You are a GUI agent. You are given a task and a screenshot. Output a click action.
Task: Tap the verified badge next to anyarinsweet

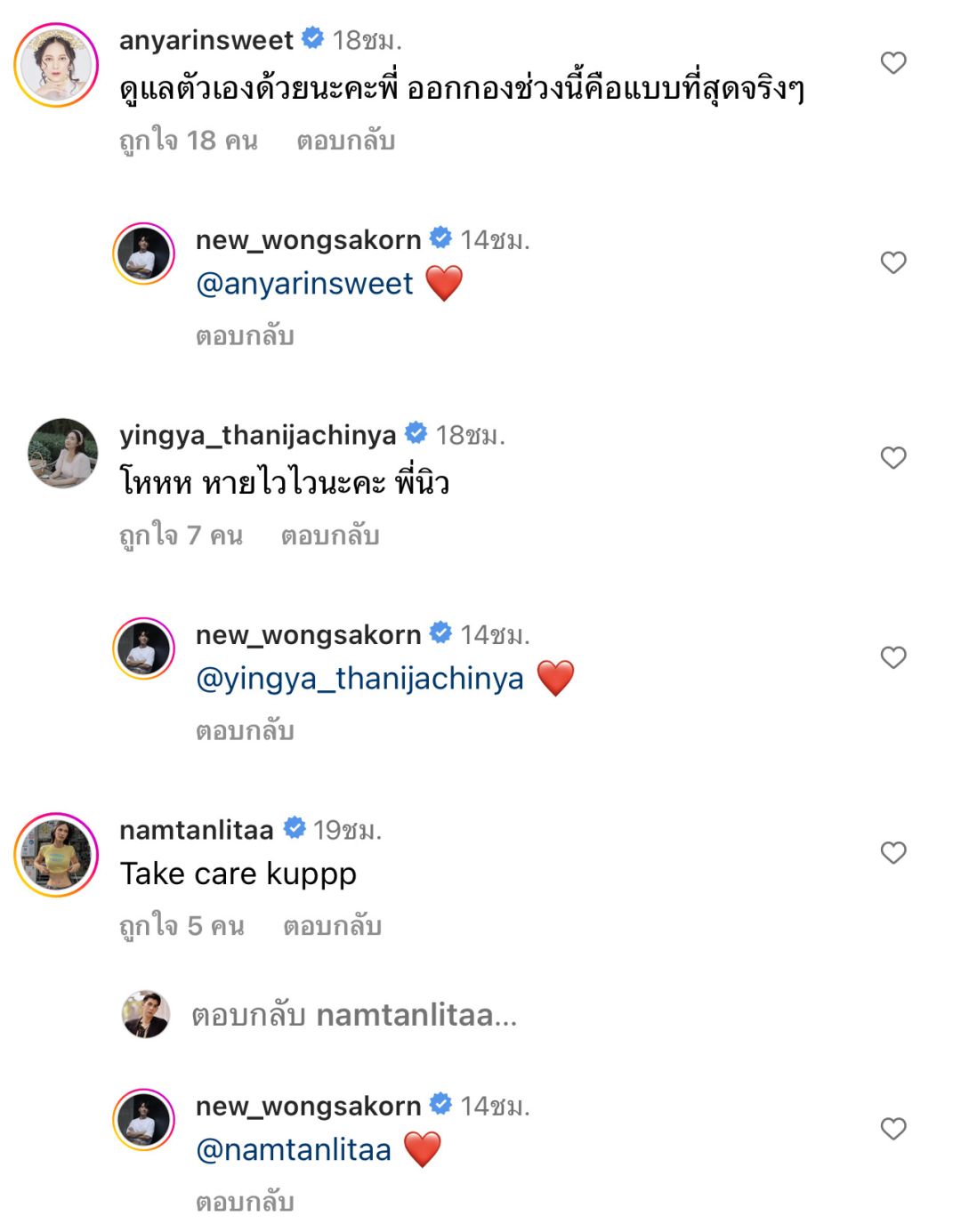click(312, 38)
